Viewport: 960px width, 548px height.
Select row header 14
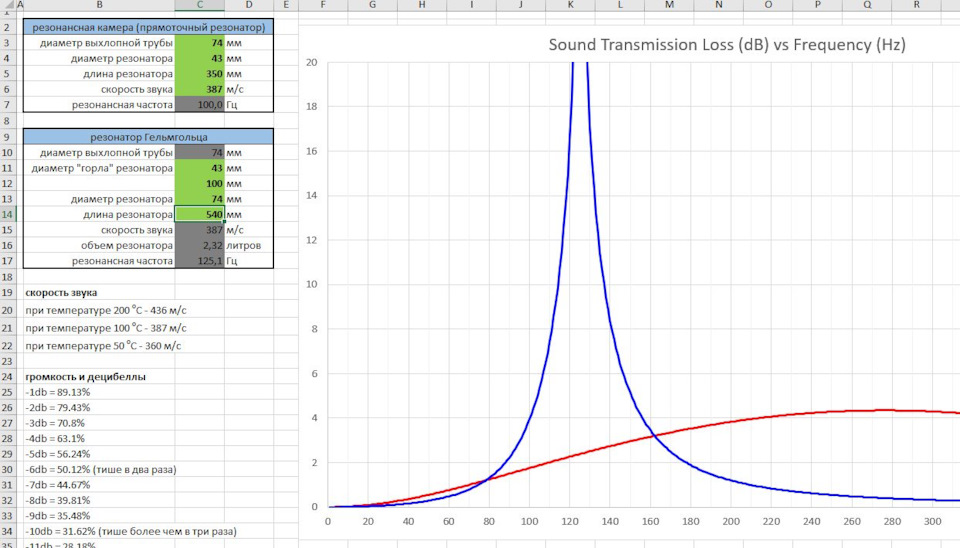point(7,214)
